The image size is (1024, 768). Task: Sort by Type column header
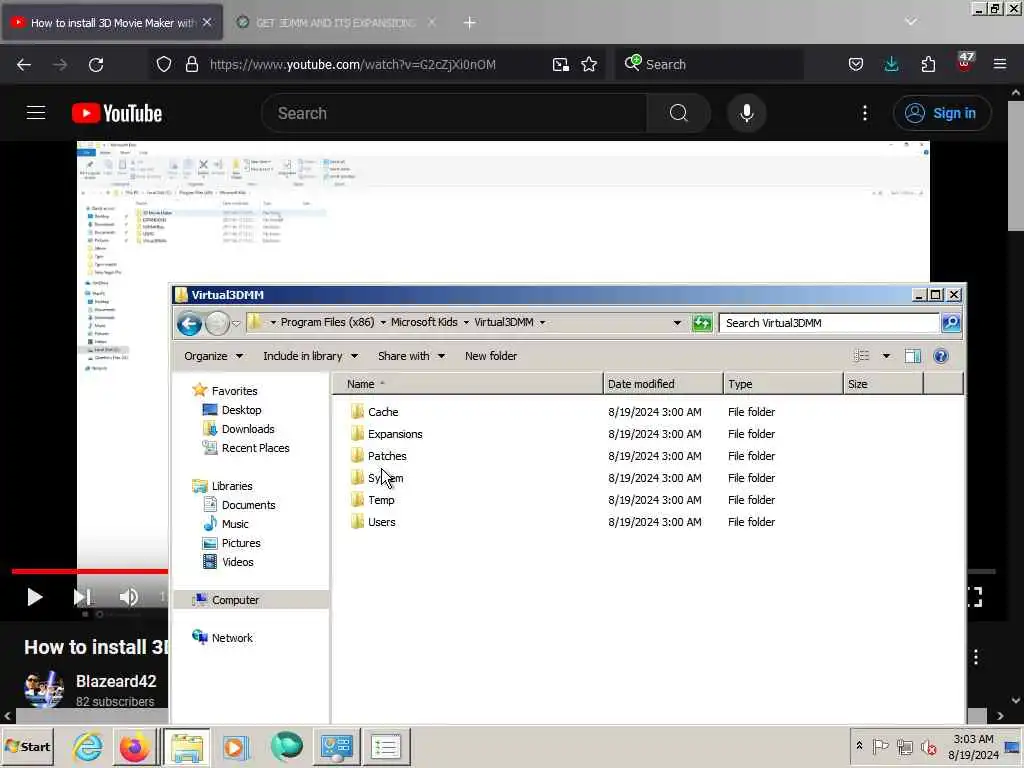point(783,384)
